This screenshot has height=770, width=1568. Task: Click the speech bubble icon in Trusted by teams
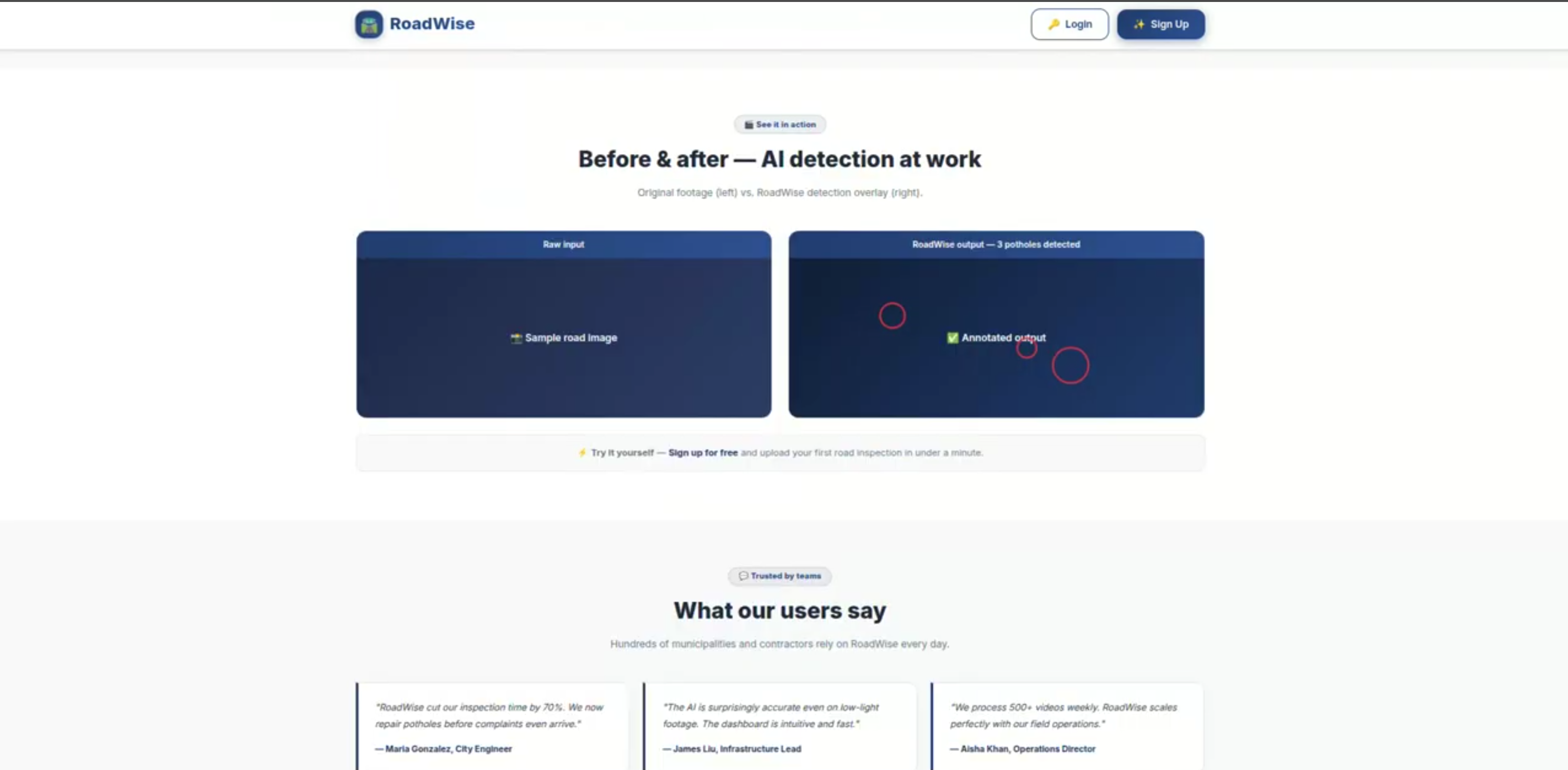pyautogui.click(x=743, y=576)
